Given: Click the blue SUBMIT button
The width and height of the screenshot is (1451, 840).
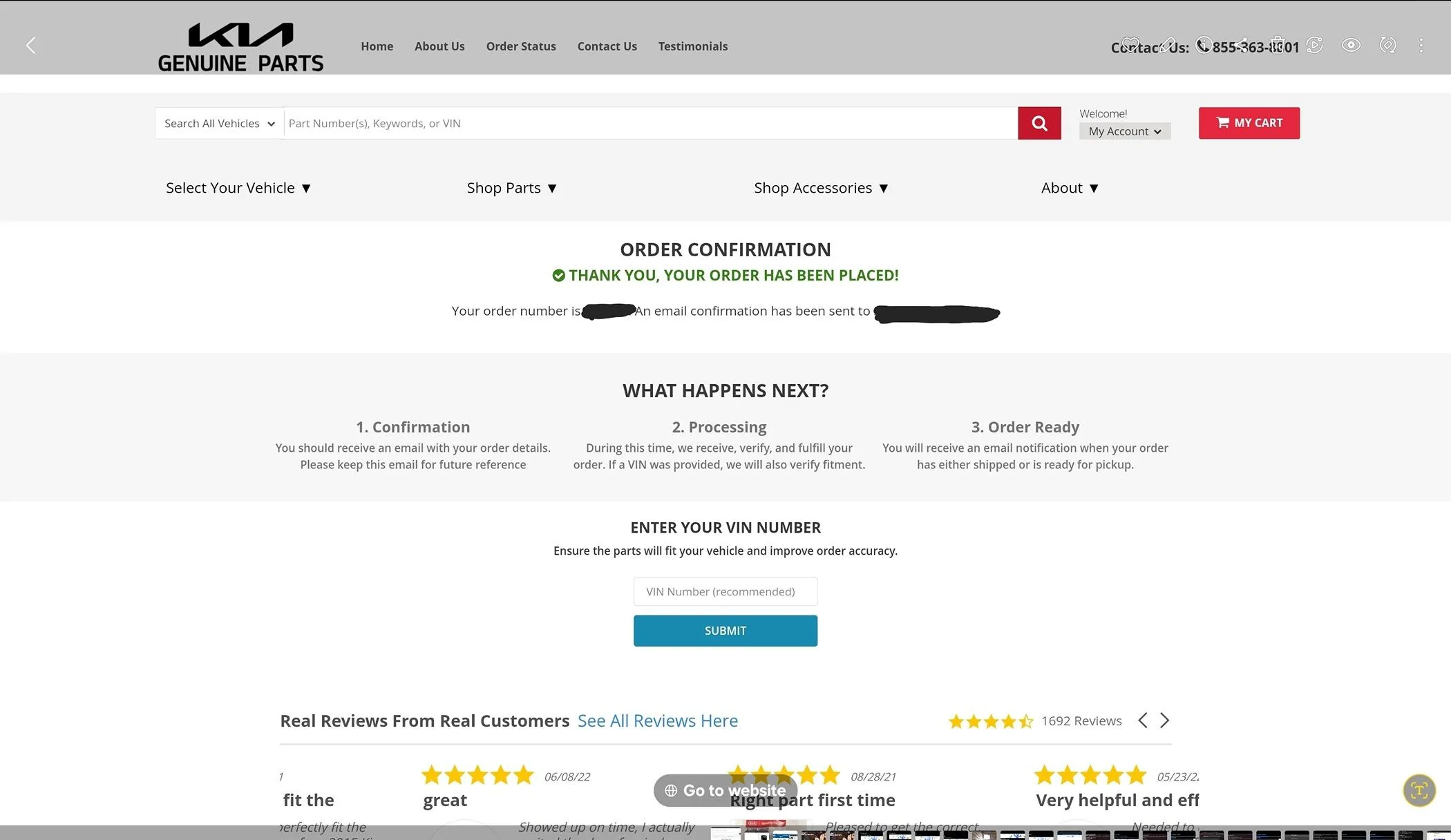Looking at the screenshot, I should [725, 631].
